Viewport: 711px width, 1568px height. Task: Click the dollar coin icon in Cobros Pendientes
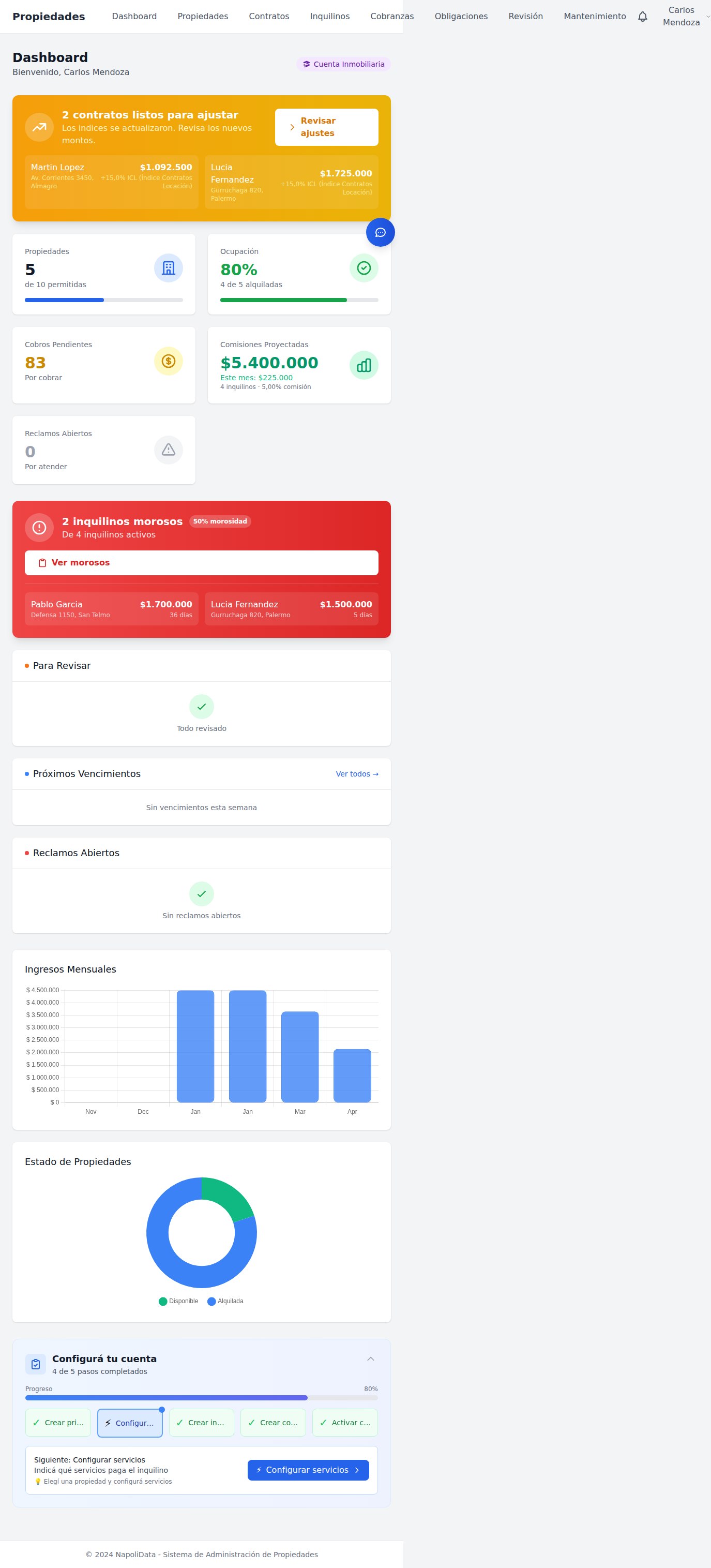[x=169, y=361]
